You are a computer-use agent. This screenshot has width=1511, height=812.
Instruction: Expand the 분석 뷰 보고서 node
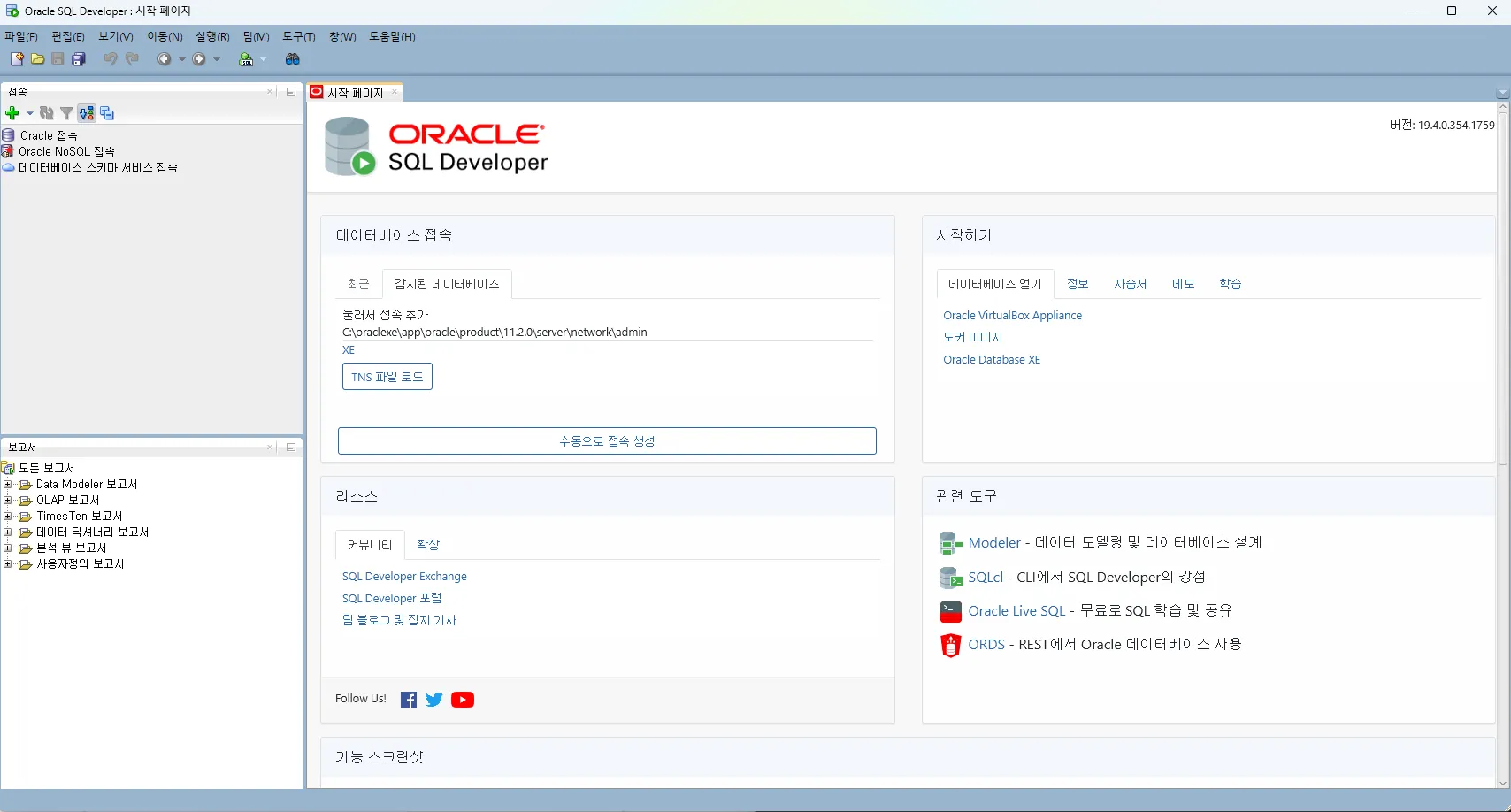pos(7,548)
